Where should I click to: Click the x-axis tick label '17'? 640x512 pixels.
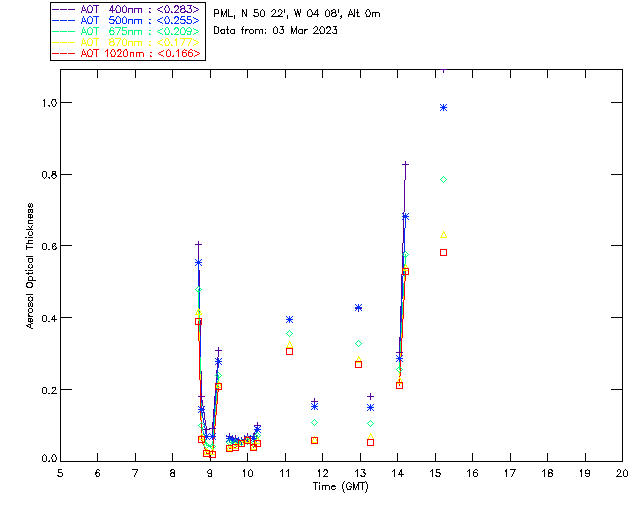(510, 473)
